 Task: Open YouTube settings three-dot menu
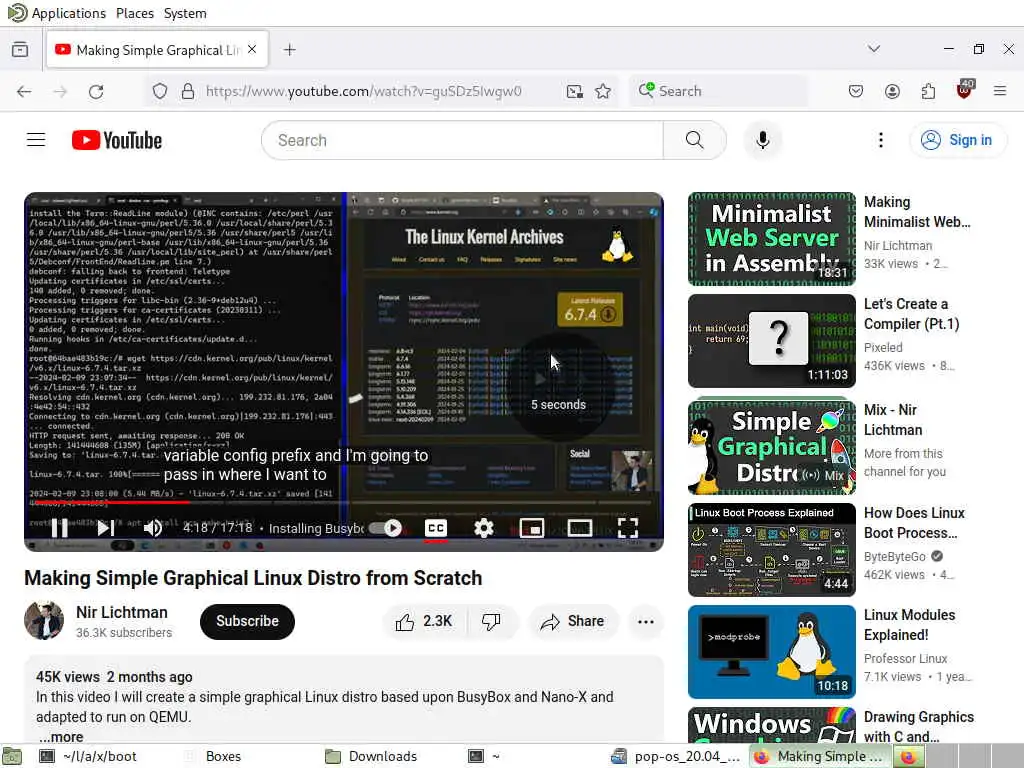click(881, 140)
